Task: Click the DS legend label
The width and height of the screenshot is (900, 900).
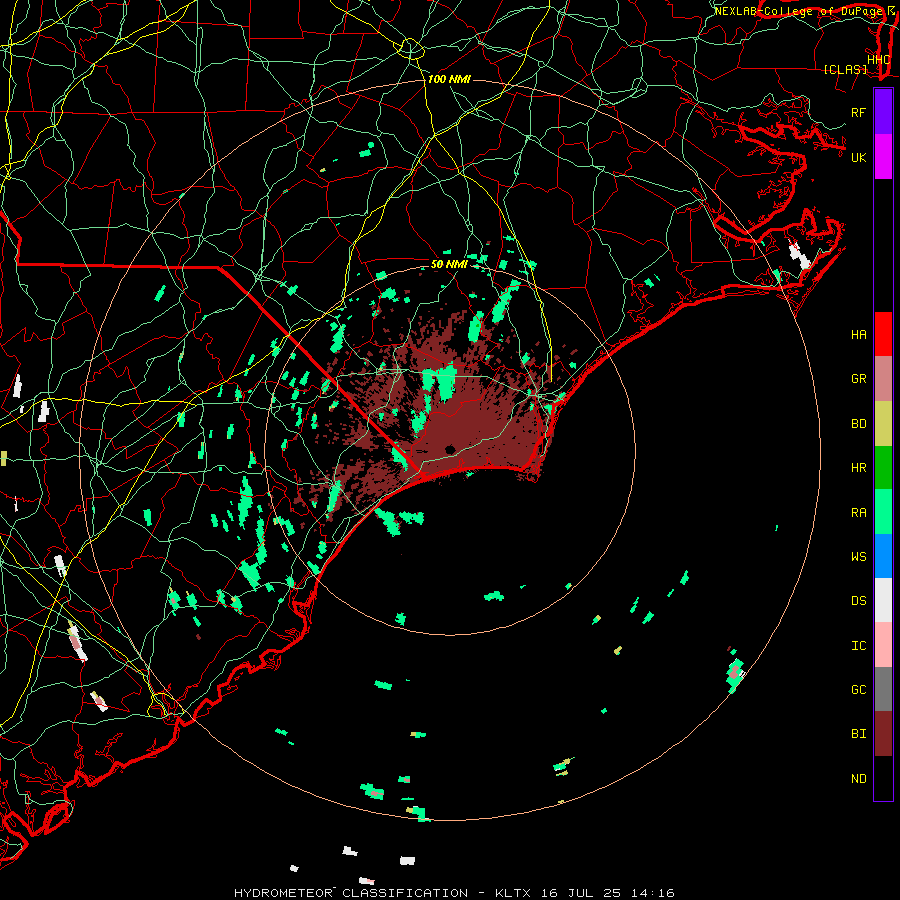Action: (x=858, y=601)
